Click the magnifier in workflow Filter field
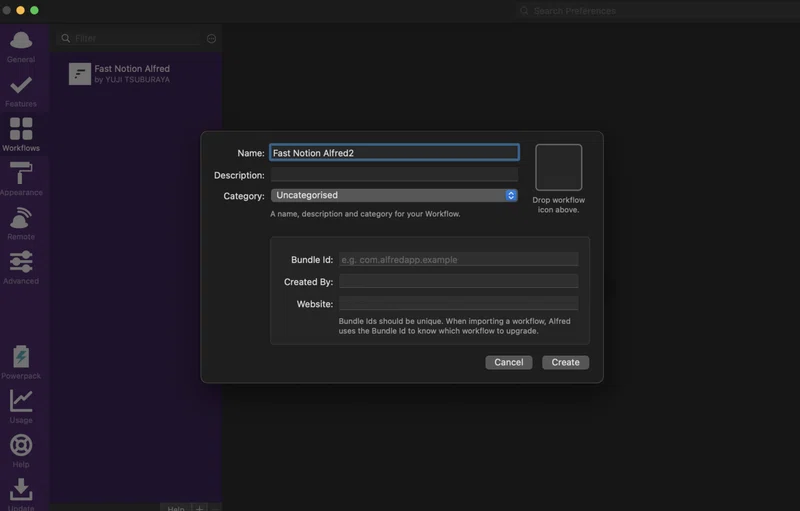 65,38
